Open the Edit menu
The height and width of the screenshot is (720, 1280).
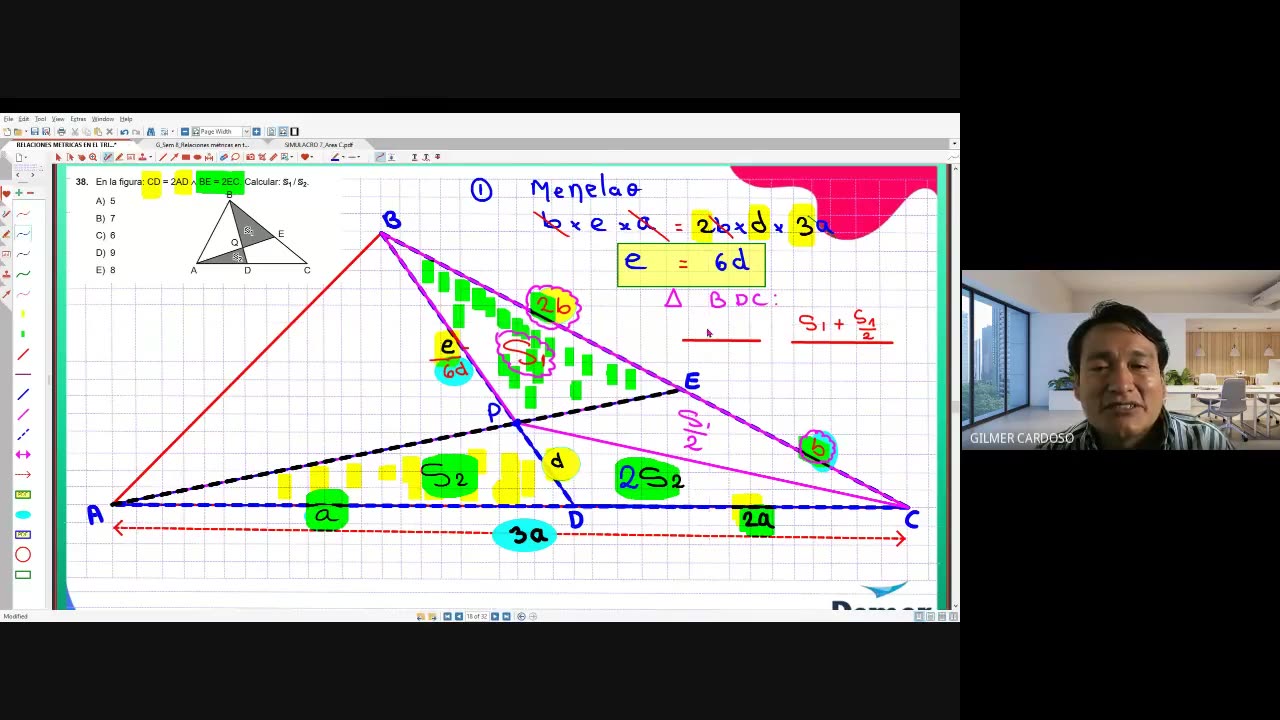coord(23,119)
